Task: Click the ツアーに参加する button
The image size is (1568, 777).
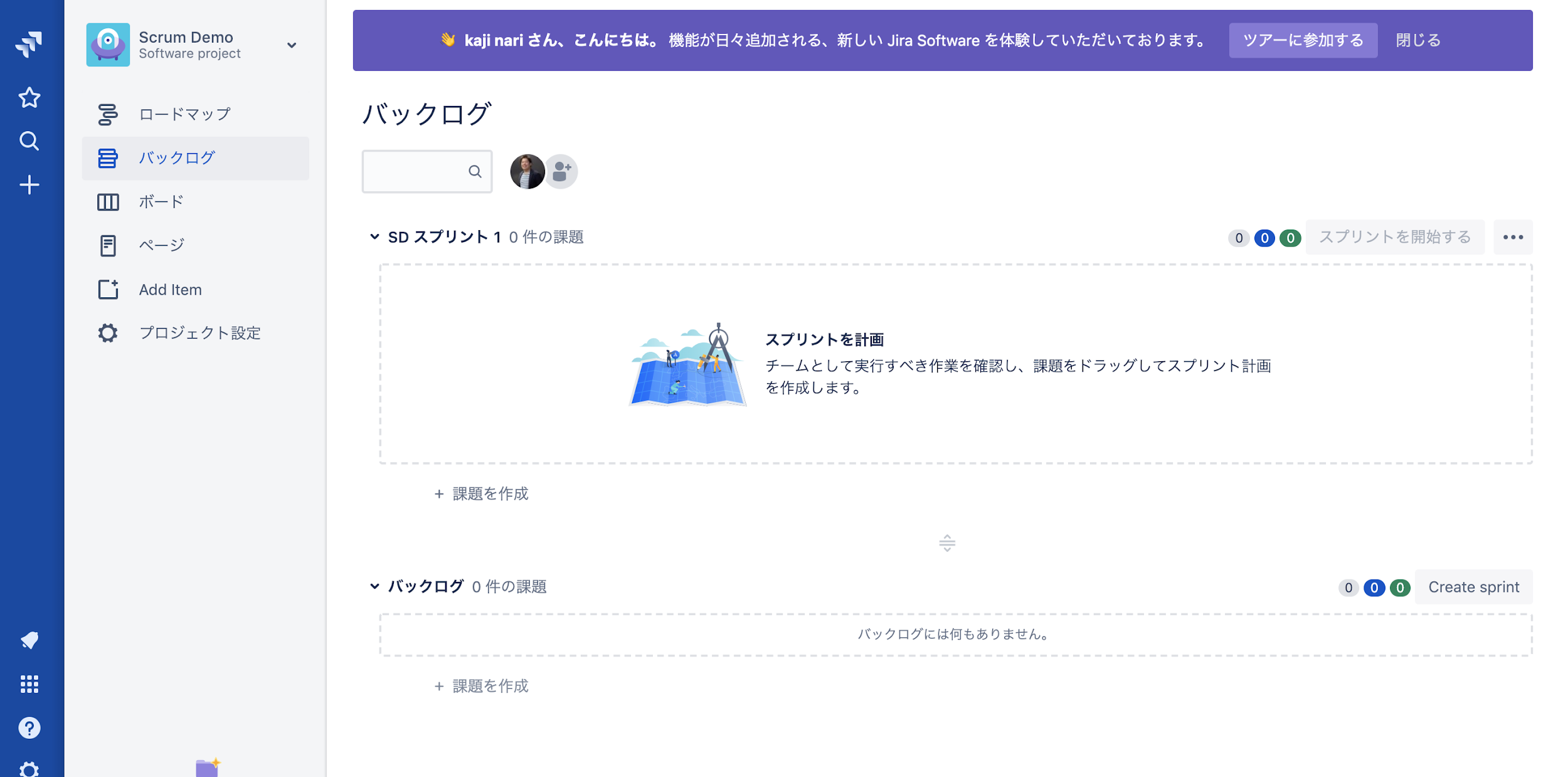Action: click(1303, 40)
